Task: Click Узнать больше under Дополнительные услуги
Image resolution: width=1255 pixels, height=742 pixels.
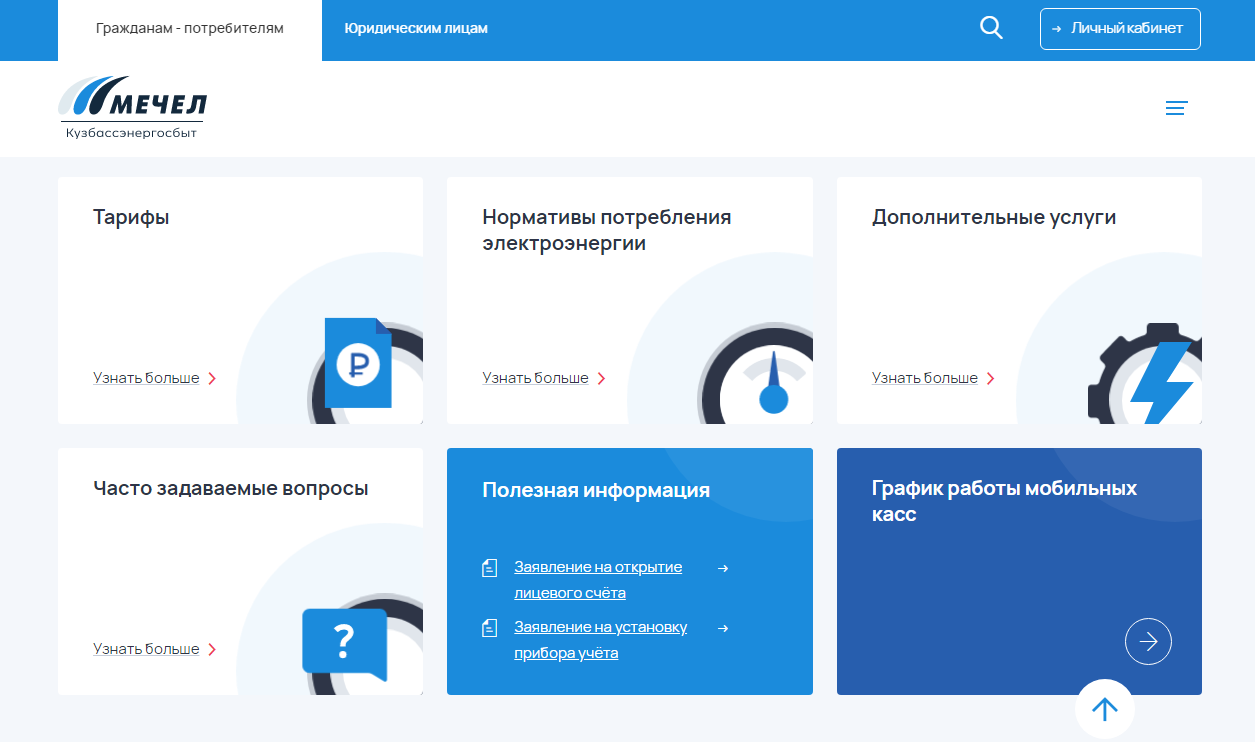Action: coord(925,378)
